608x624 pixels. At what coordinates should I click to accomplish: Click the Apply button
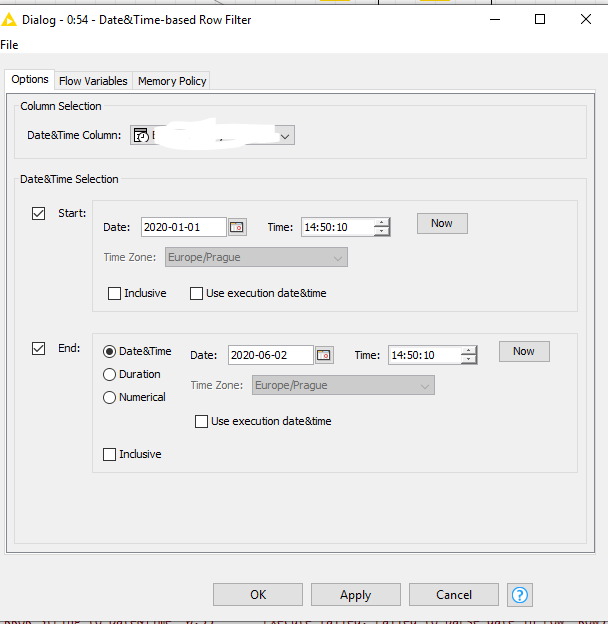(x=355, y=595)
